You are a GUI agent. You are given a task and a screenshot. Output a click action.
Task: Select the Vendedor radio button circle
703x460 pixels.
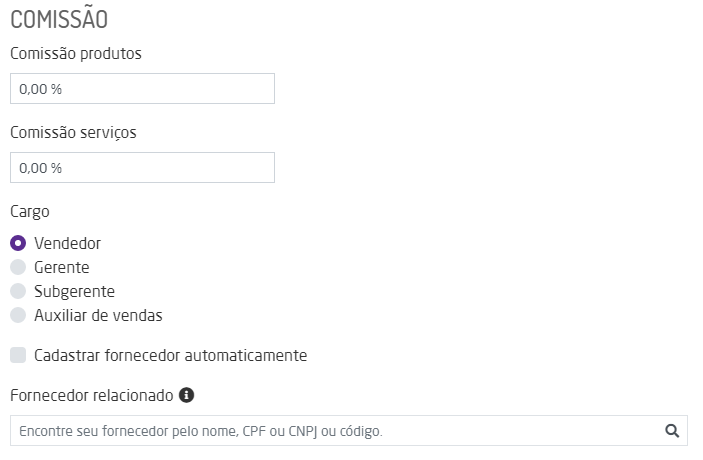pyautogui.click(x=18, y=243)
